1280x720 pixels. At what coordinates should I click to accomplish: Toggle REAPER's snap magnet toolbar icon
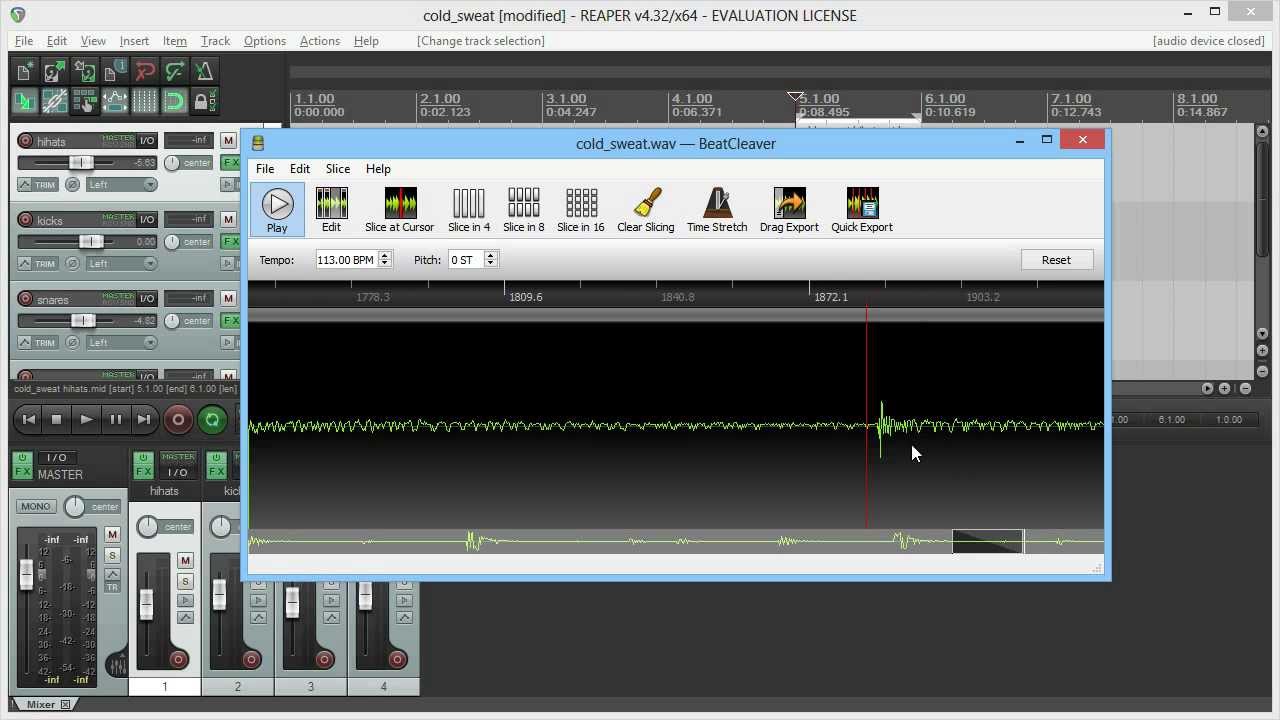175,101
